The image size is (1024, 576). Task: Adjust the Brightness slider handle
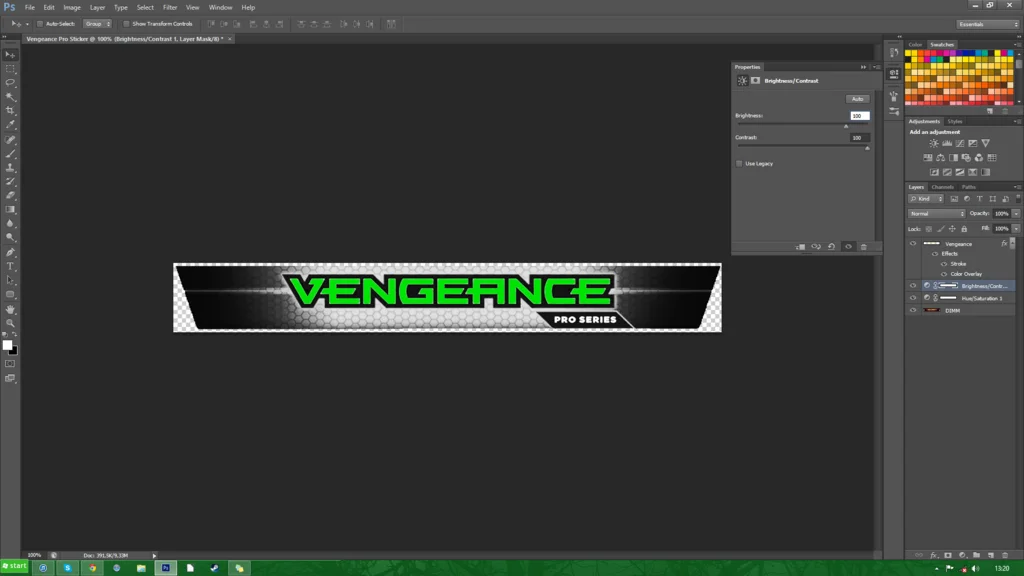846,125
